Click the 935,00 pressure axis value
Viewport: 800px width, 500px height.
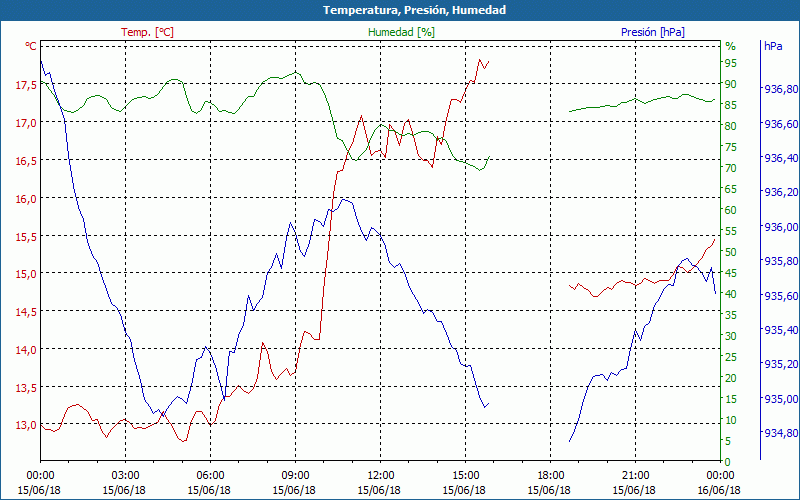(781, 399)
